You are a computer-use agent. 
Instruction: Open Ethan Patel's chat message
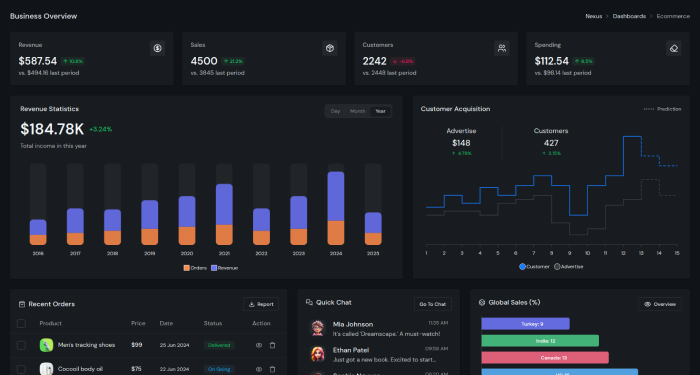(384, 360)
